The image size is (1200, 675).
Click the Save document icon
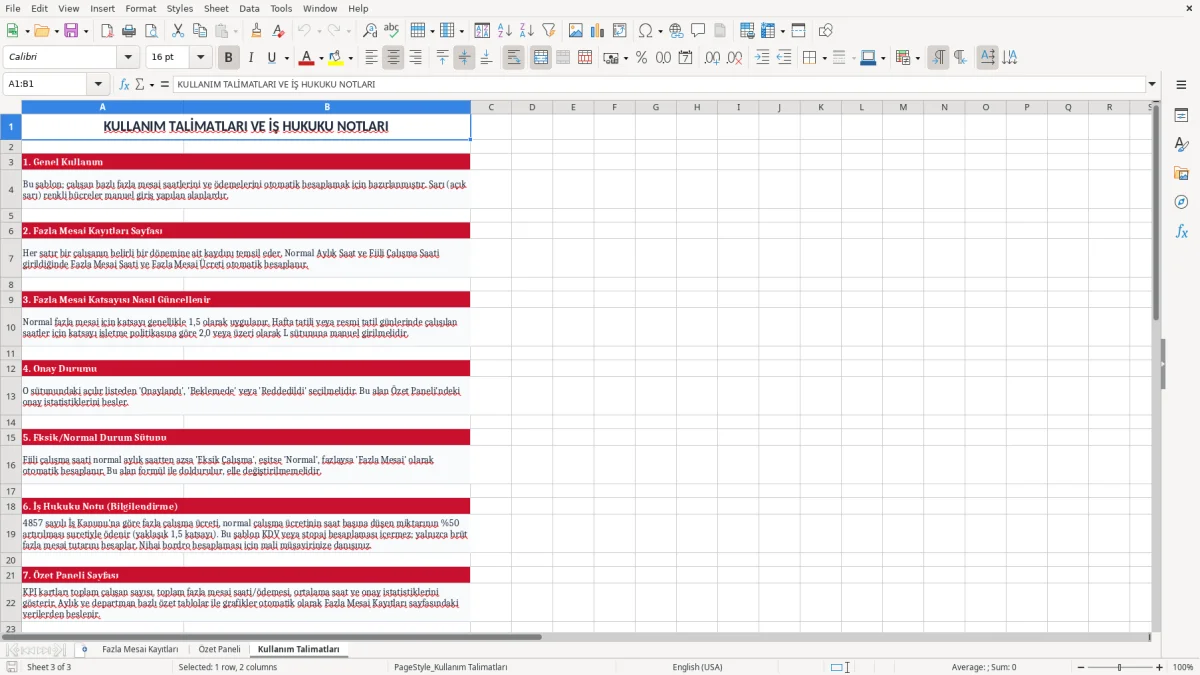click(71, 31)
